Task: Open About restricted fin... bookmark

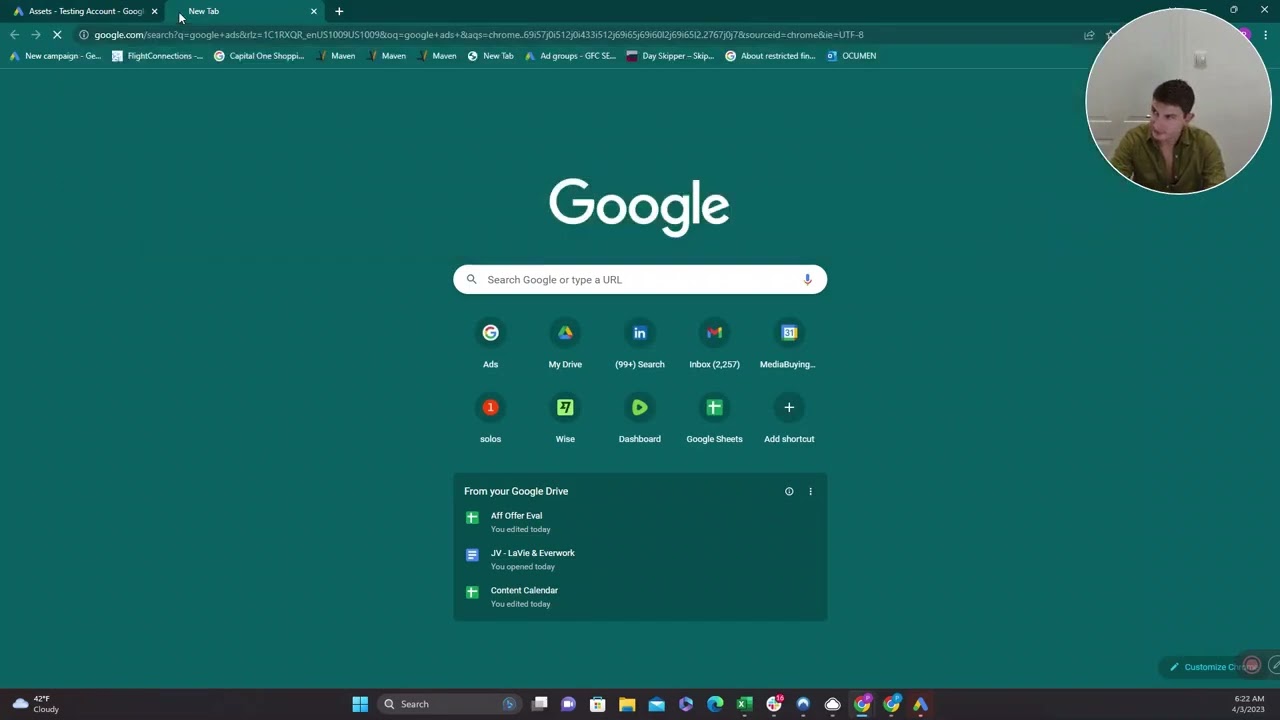Action: [x=770, y=56]
